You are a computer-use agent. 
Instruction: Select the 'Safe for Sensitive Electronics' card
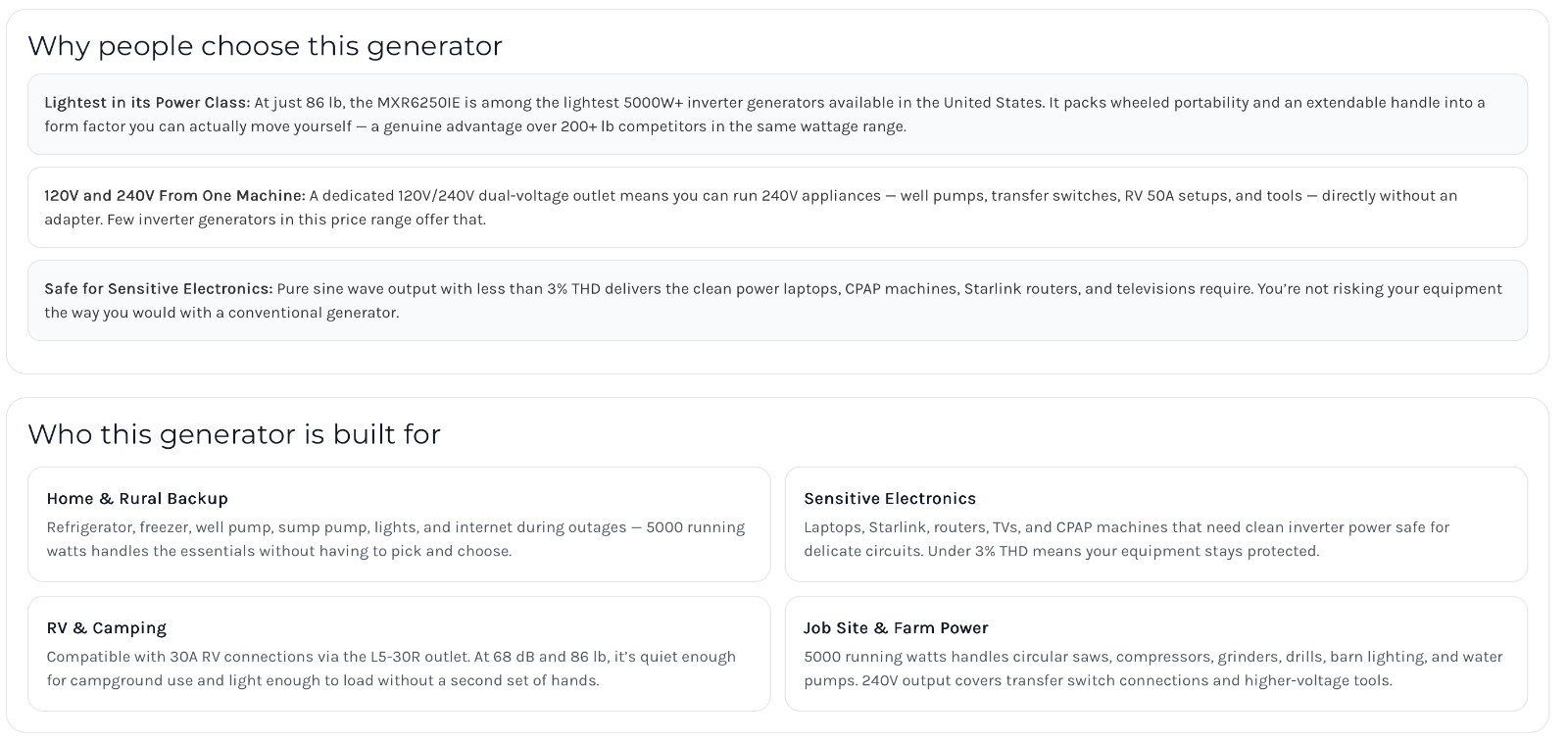point(777,300)
